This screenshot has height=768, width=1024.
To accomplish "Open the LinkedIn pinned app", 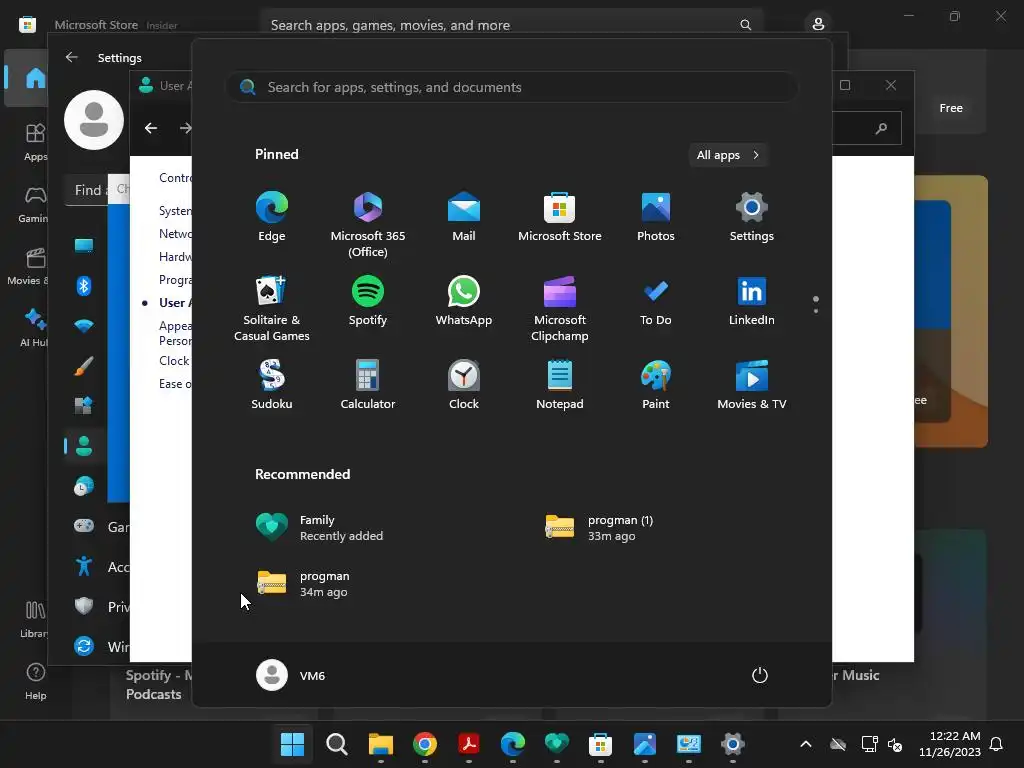I will 752,300.
